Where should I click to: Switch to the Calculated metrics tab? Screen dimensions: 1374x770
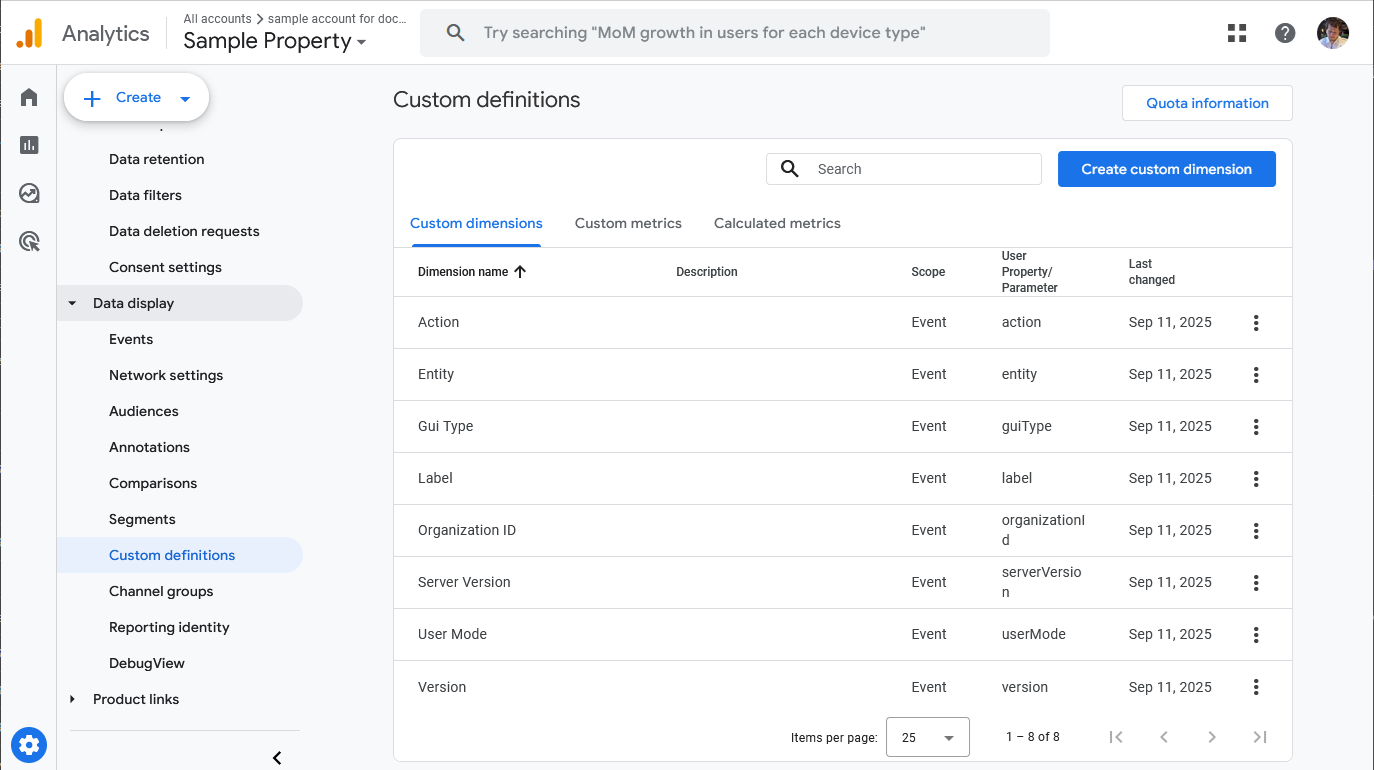[777, 223]
